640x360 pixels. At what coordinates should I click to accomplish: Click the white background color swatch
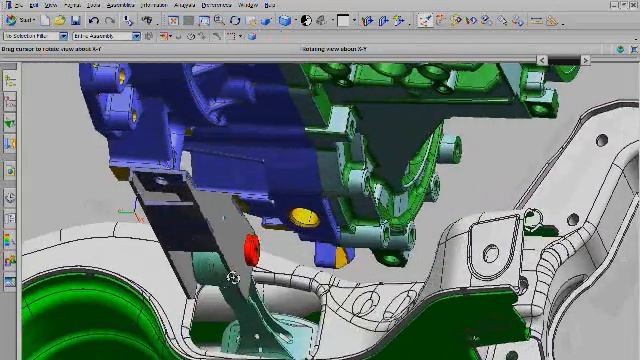(343, 20)
